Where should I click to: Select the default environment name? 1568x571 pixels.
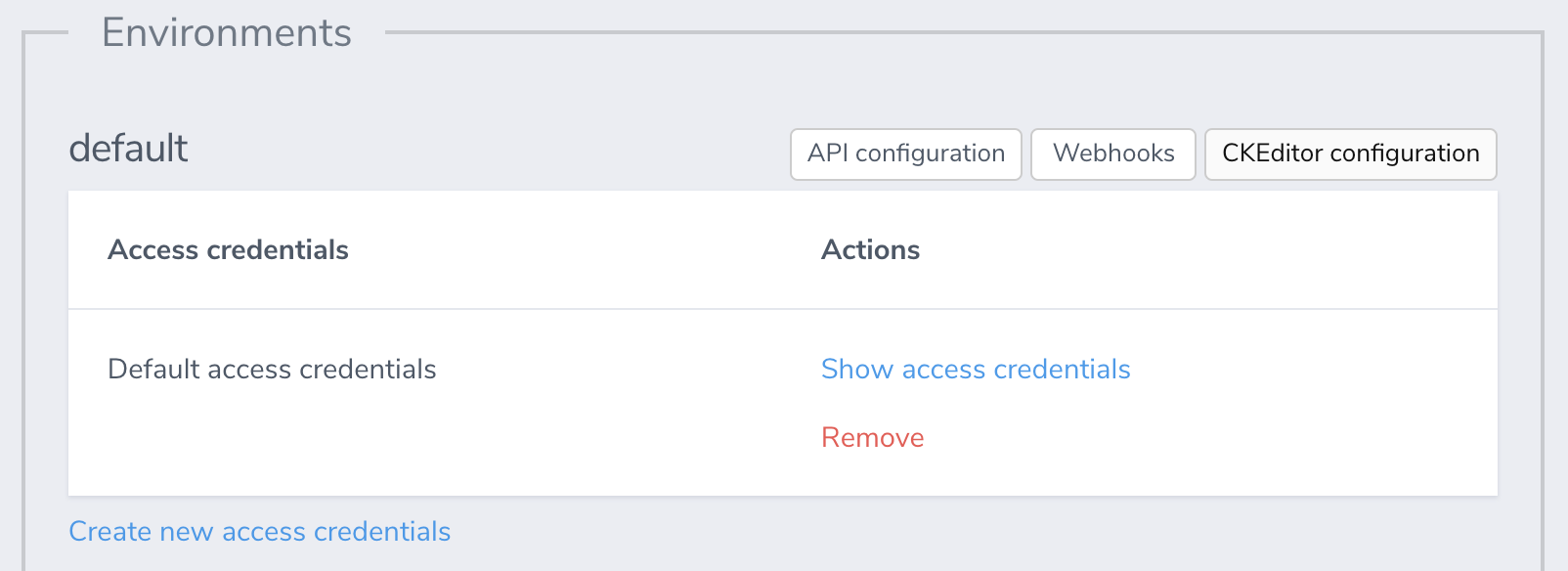click(x=127, y=149)
